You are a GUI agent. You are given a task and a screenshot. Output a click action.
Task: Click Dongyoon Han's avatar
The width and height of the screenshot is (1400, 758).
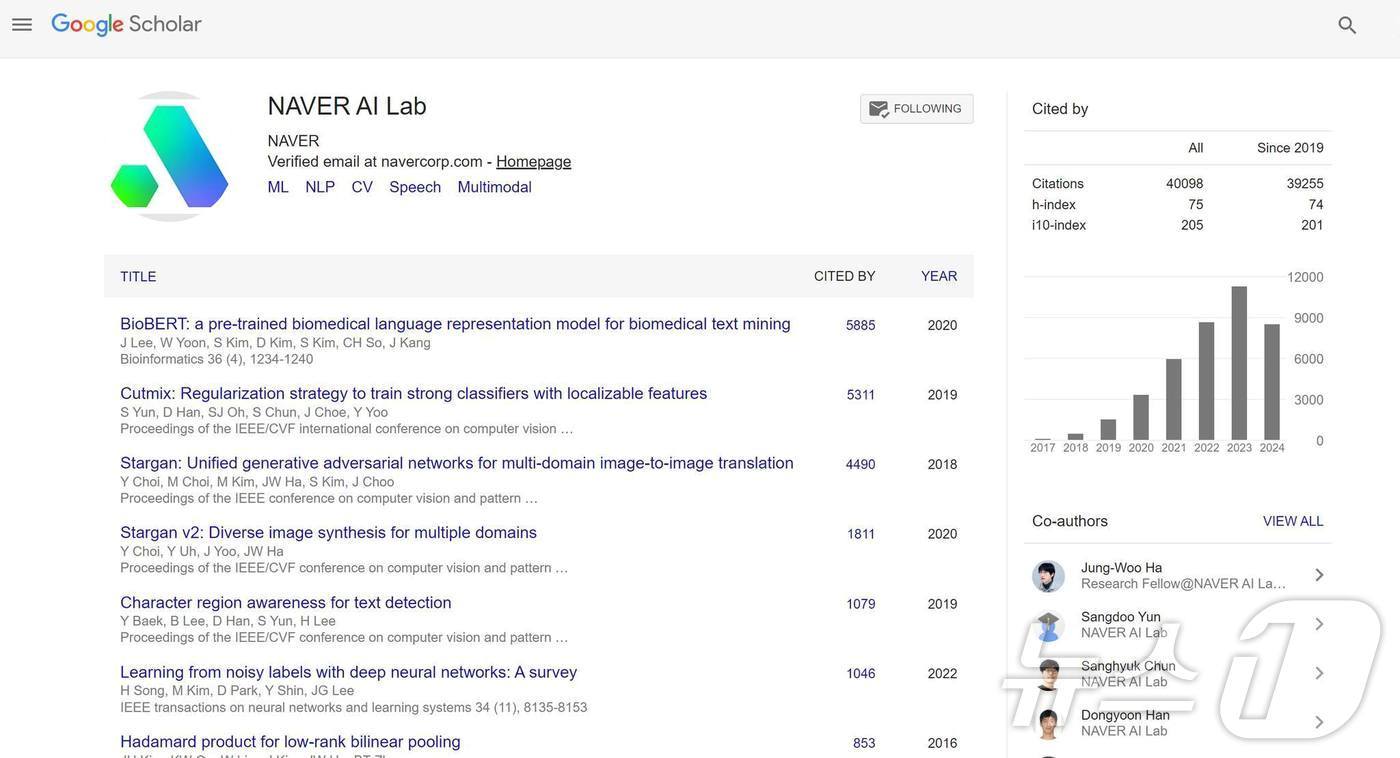click(1048, 723)
